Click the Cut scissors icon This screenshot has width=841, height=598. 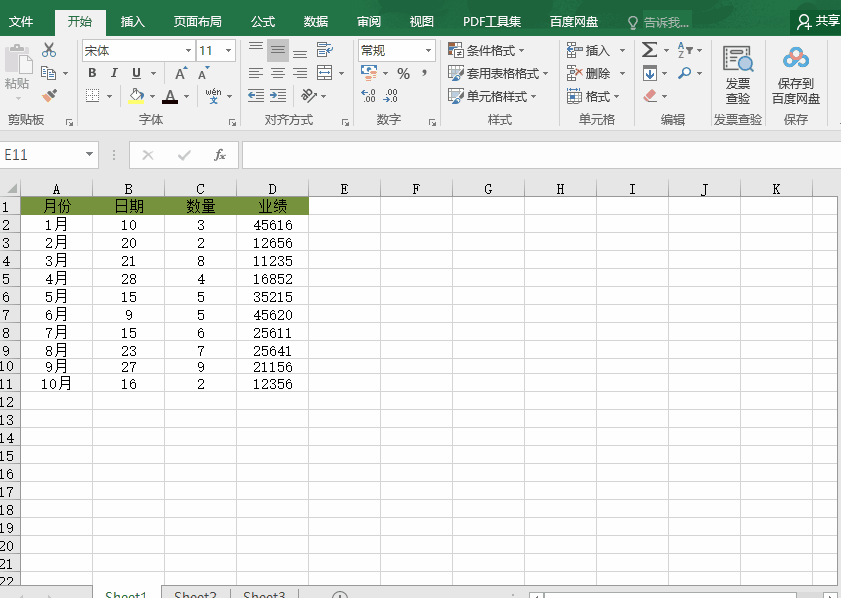(49, 50)
